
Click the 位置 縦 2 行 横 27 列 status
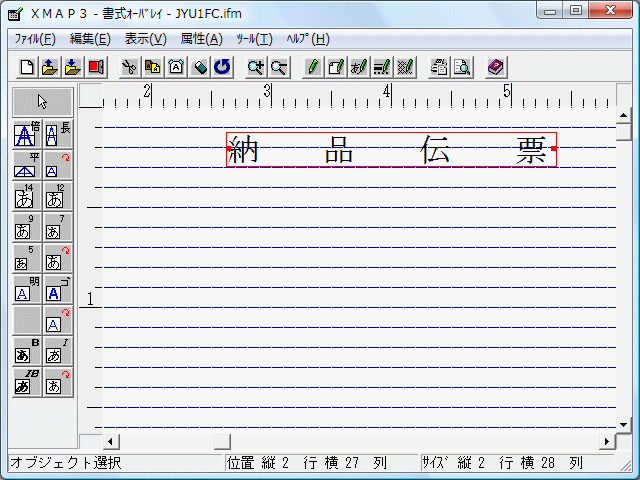point(307,463)
